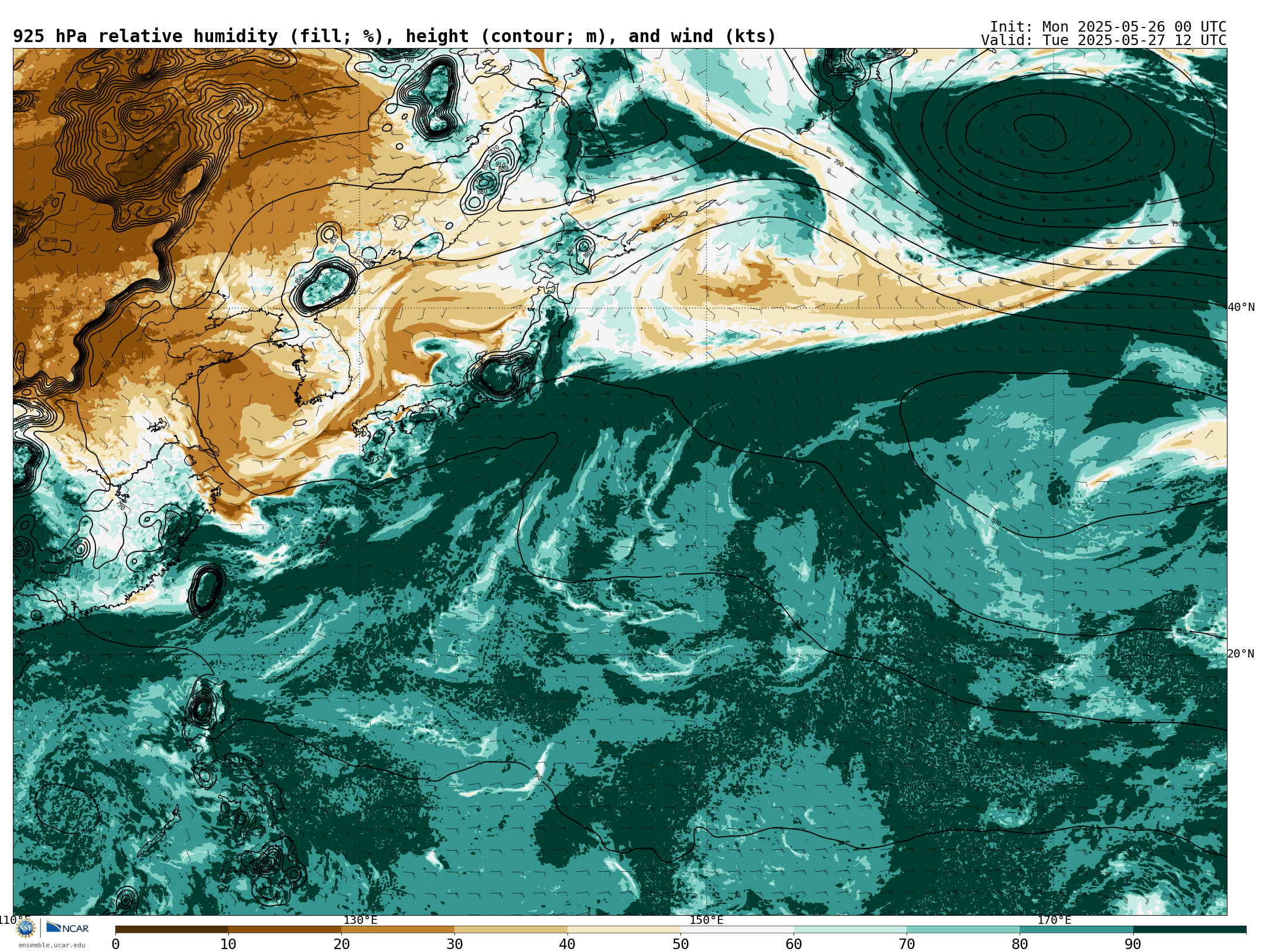Click the 130°E longitude label

coord(360,920)
